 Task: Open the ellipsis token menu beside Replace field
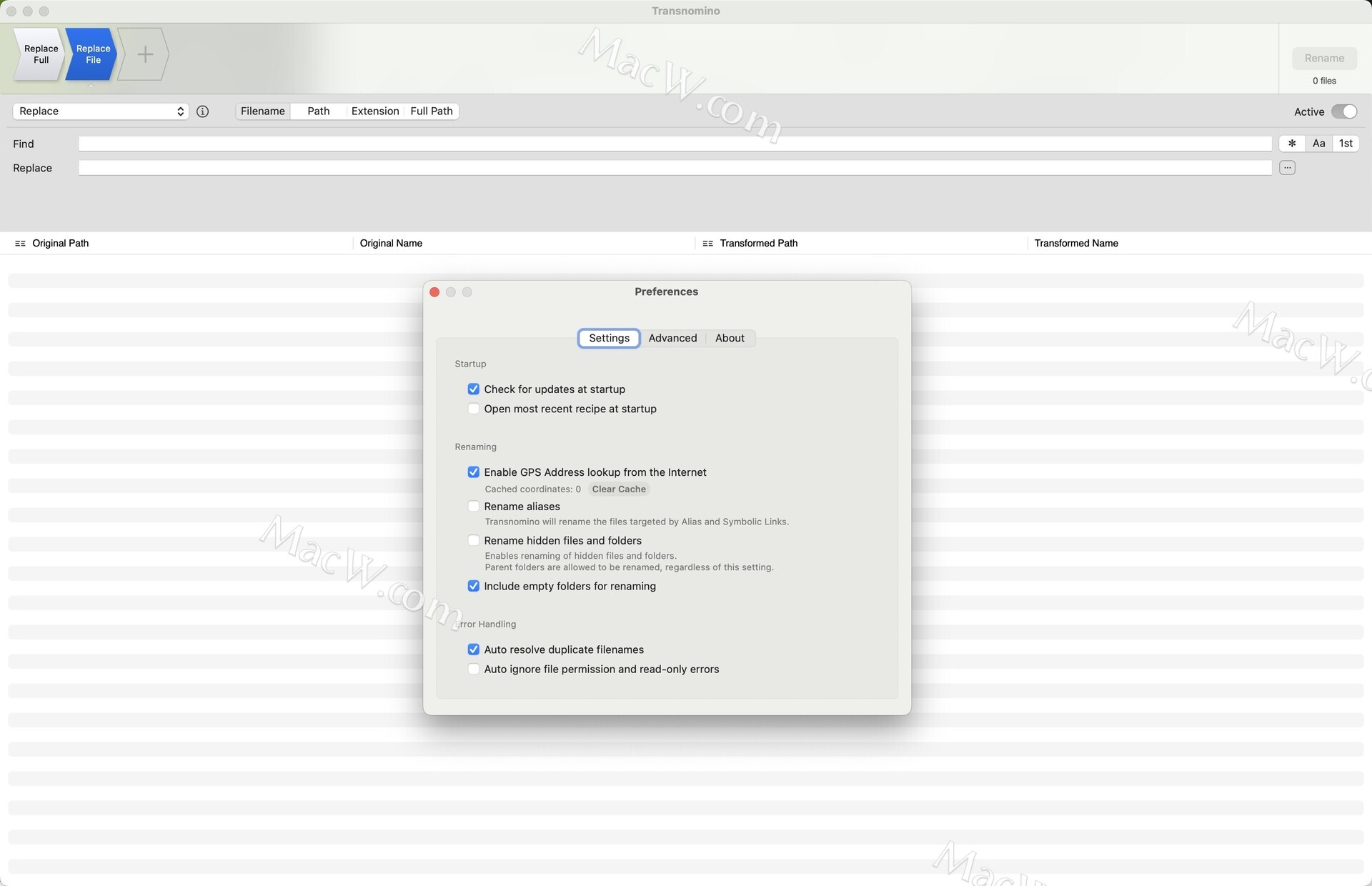[x=1287, y=168]
